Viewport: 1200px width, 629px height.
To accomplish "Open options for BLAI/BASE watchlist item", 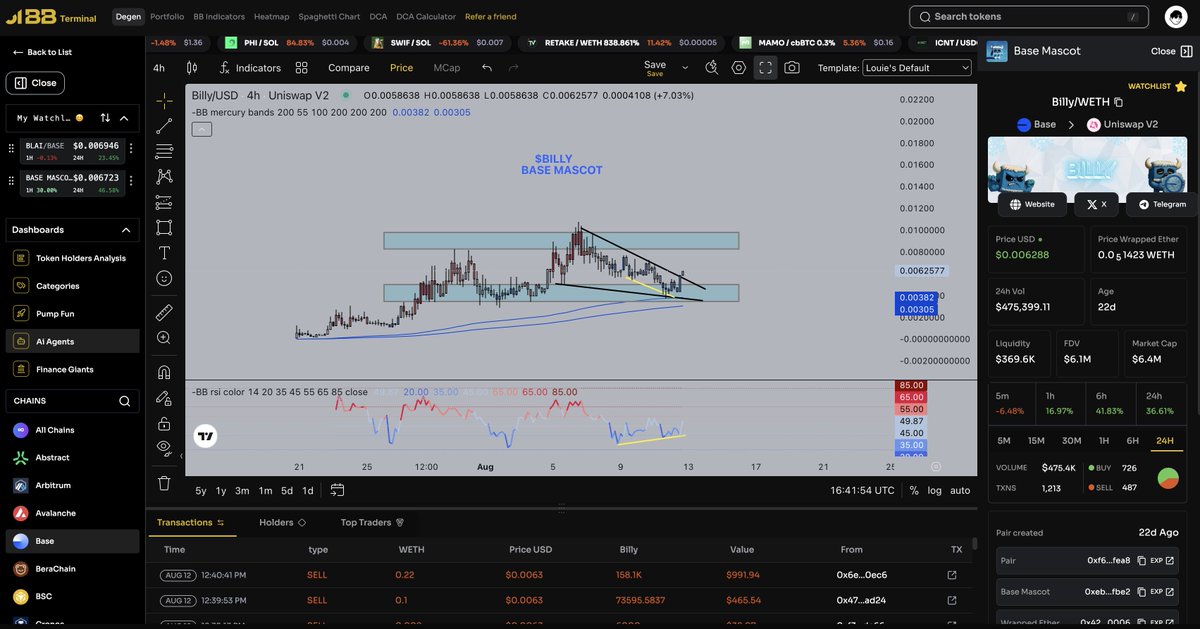I will tap(131, 148).
